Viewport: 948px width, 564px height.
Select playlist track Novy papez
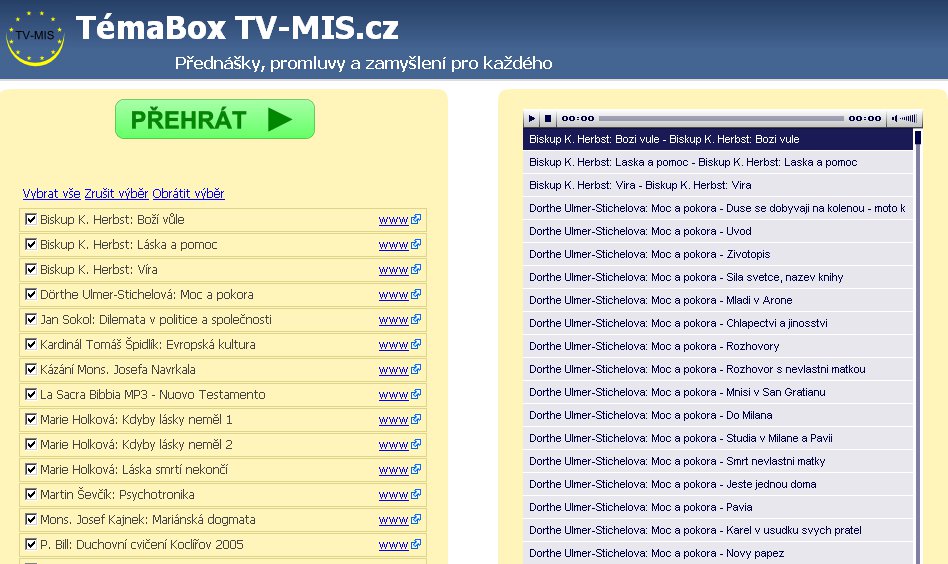(718, 553)
